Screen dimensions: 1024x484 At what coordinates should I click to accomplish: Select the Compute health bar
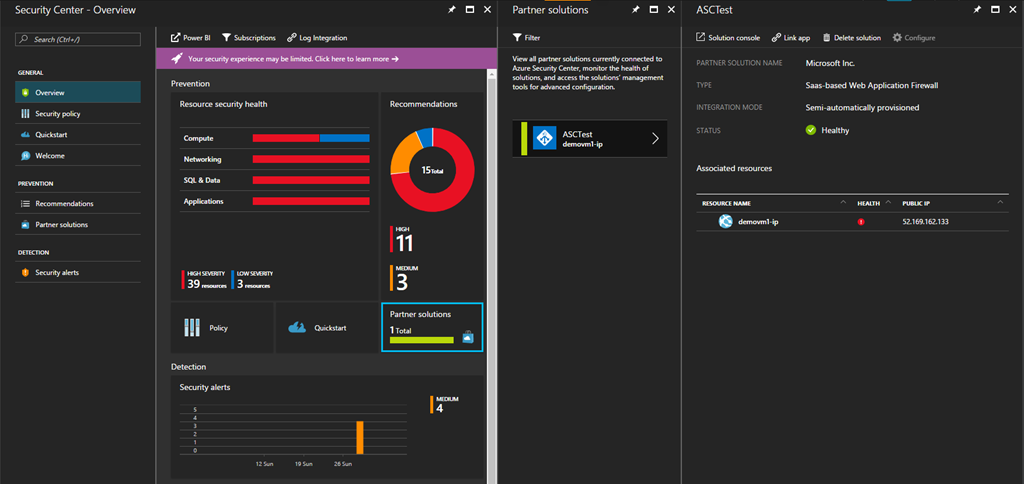311,138
